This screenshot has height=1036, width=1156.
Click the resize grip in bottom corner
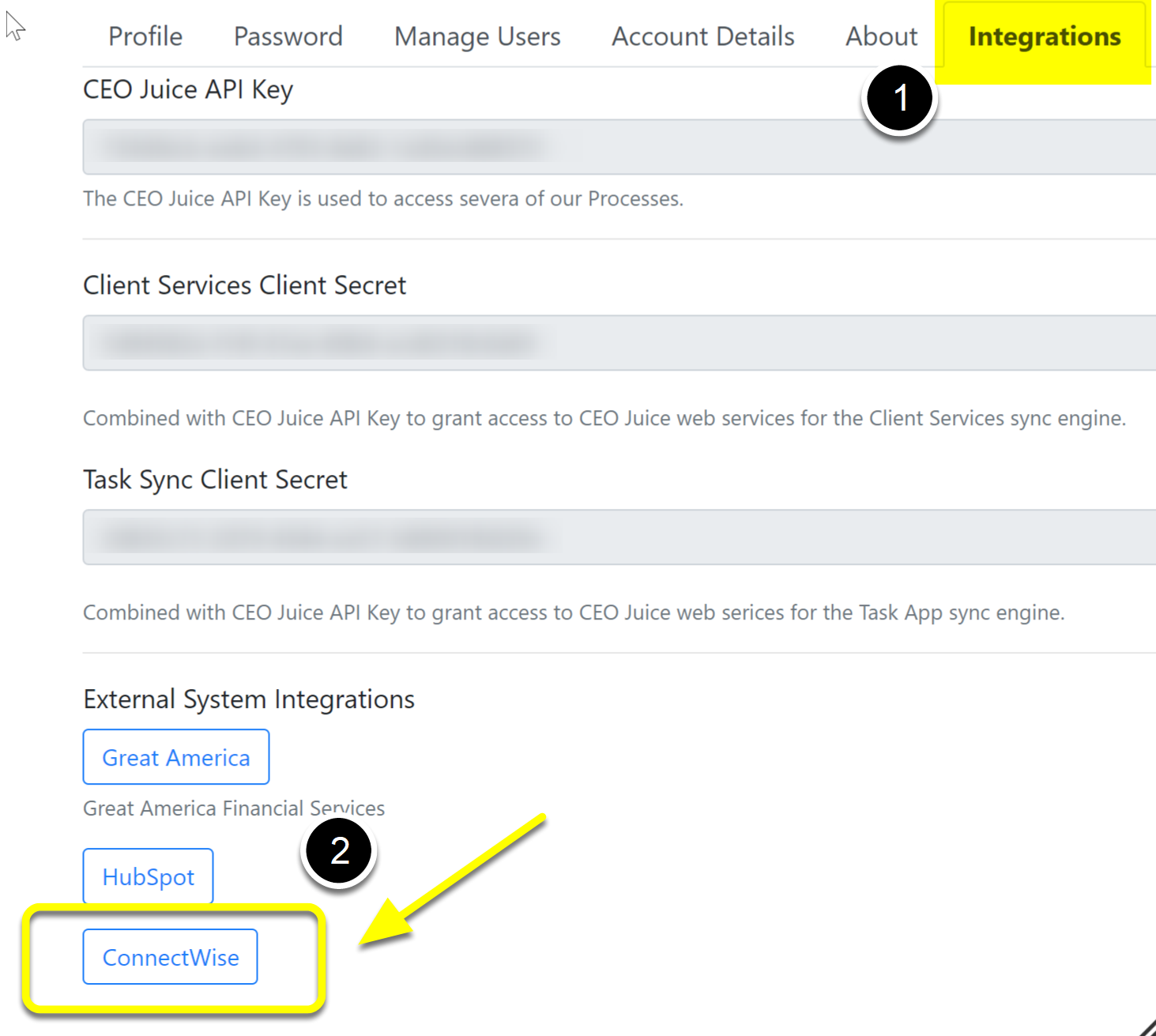[1147, 1027]
